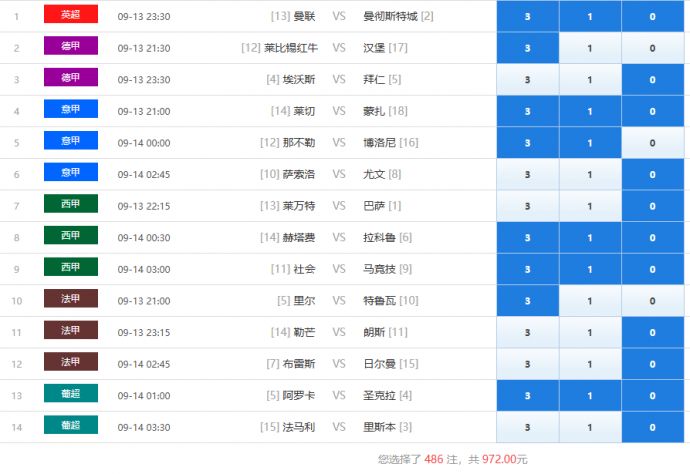Deselect the 1 pick for 莱切 vs 蒙扎
This screenshot has width=690, height=474.
pos(590,111)
